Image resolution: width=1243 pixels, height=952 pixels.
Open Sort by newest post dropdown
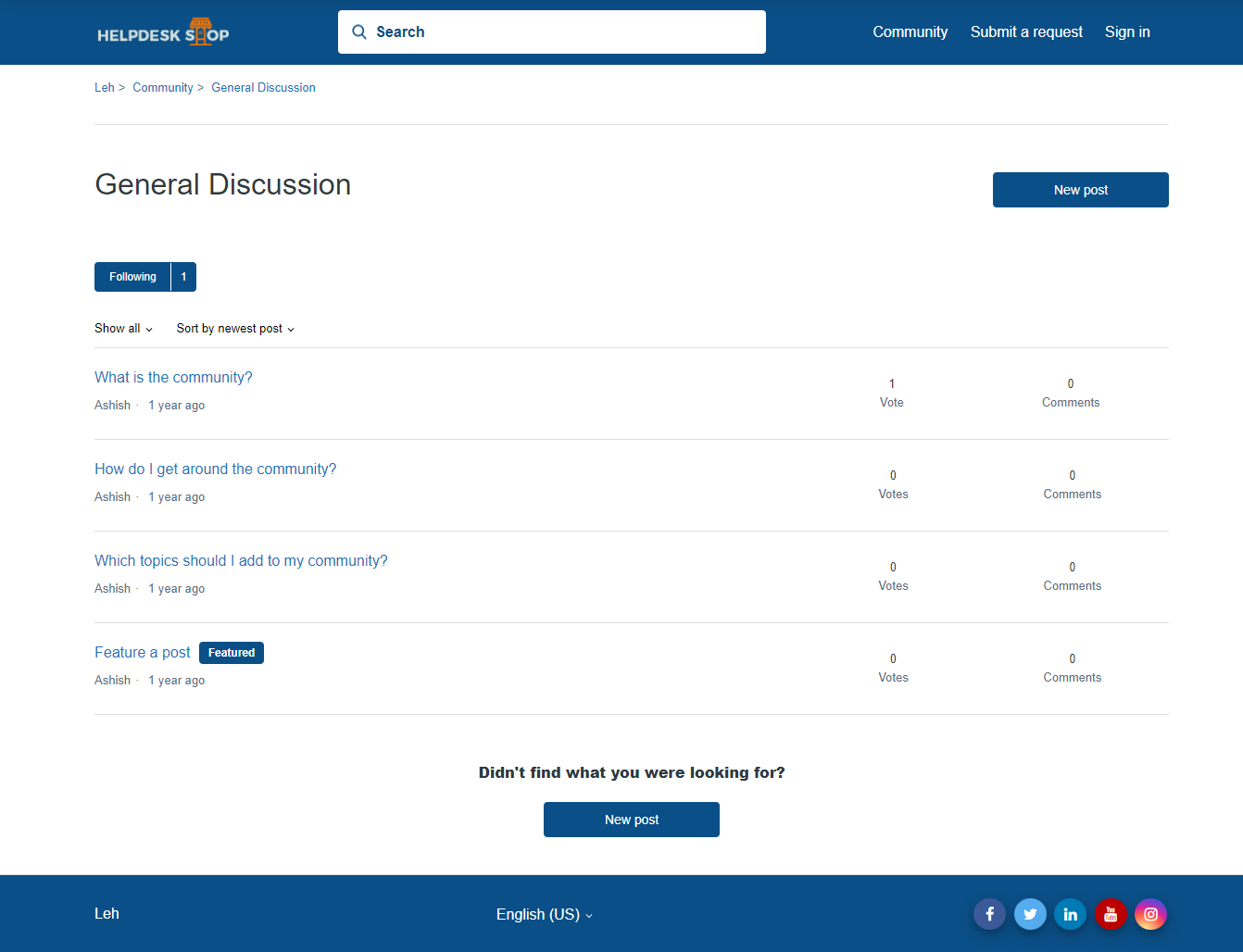(x=235, y=329)
